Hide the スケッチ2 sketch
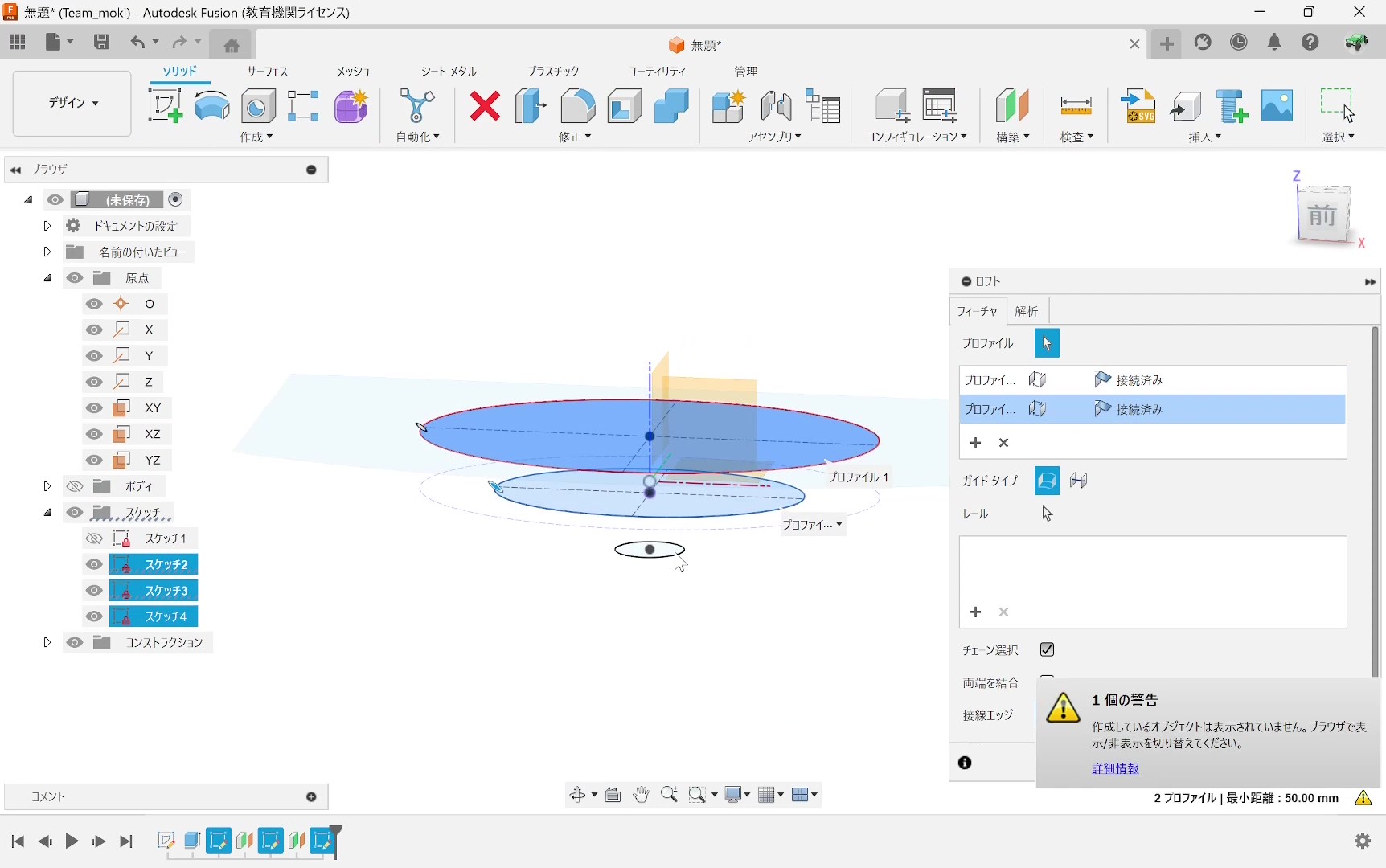The height and width of the screenshot is (868, 1386). coord(94,565)
